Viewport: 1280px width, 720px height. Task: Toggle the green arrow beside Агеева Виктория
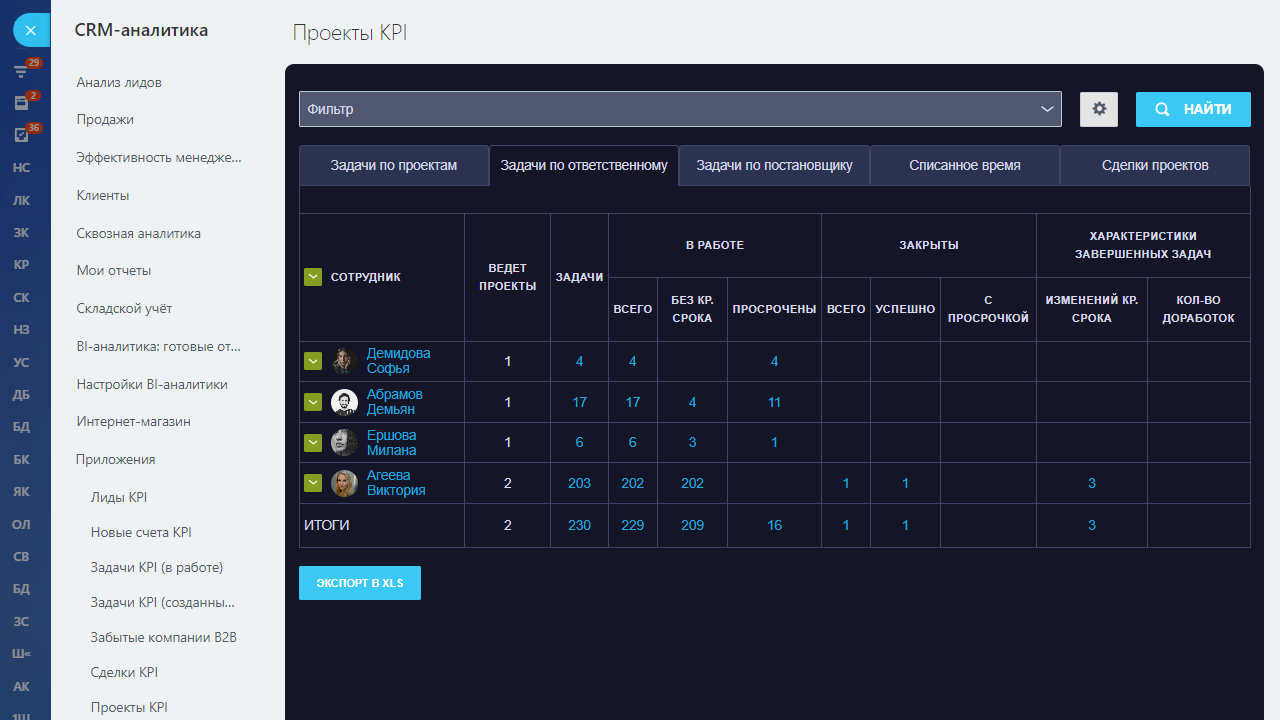coord(313,483)
